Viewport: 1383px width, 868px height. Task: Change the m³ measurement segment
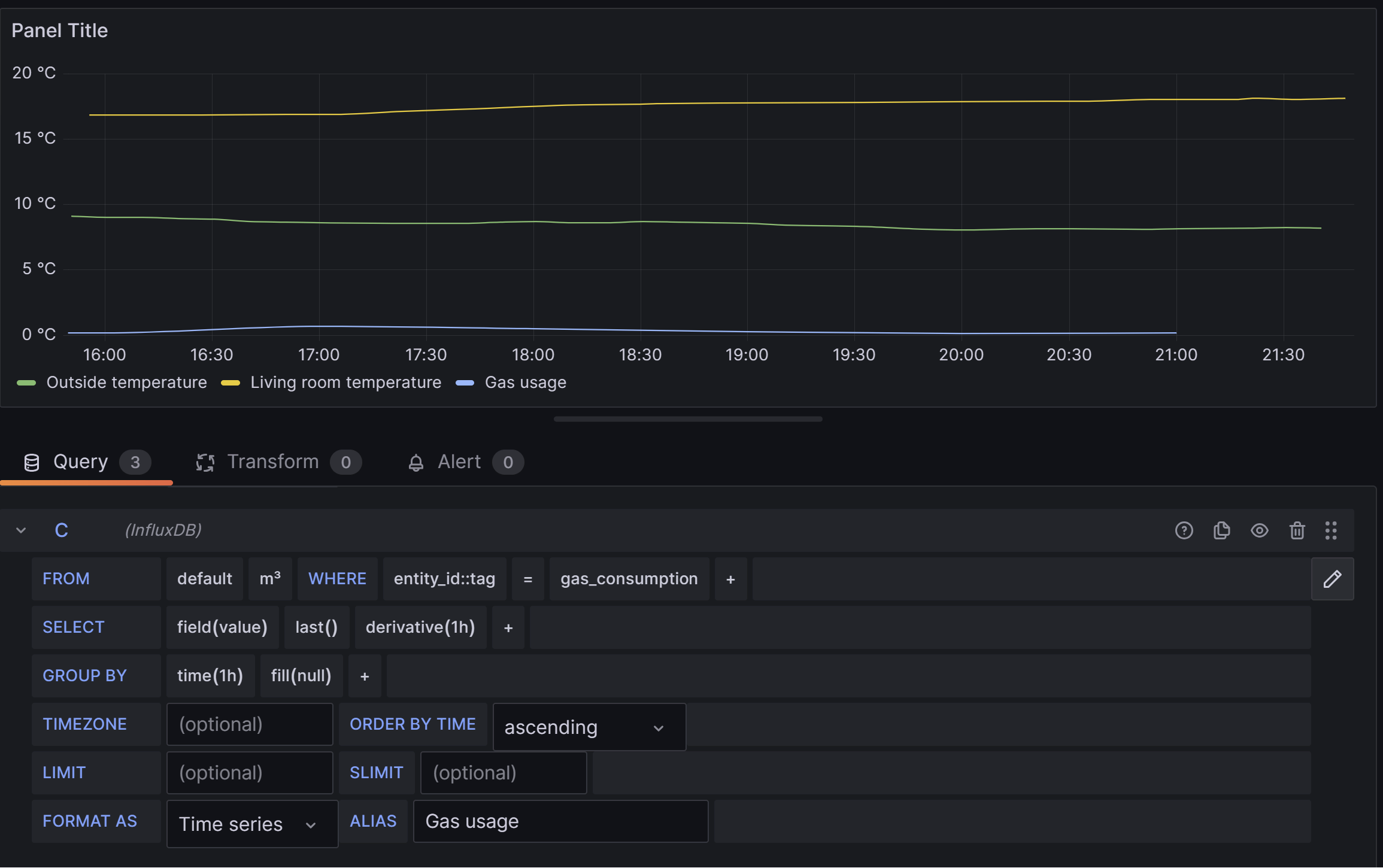point(270,579)
